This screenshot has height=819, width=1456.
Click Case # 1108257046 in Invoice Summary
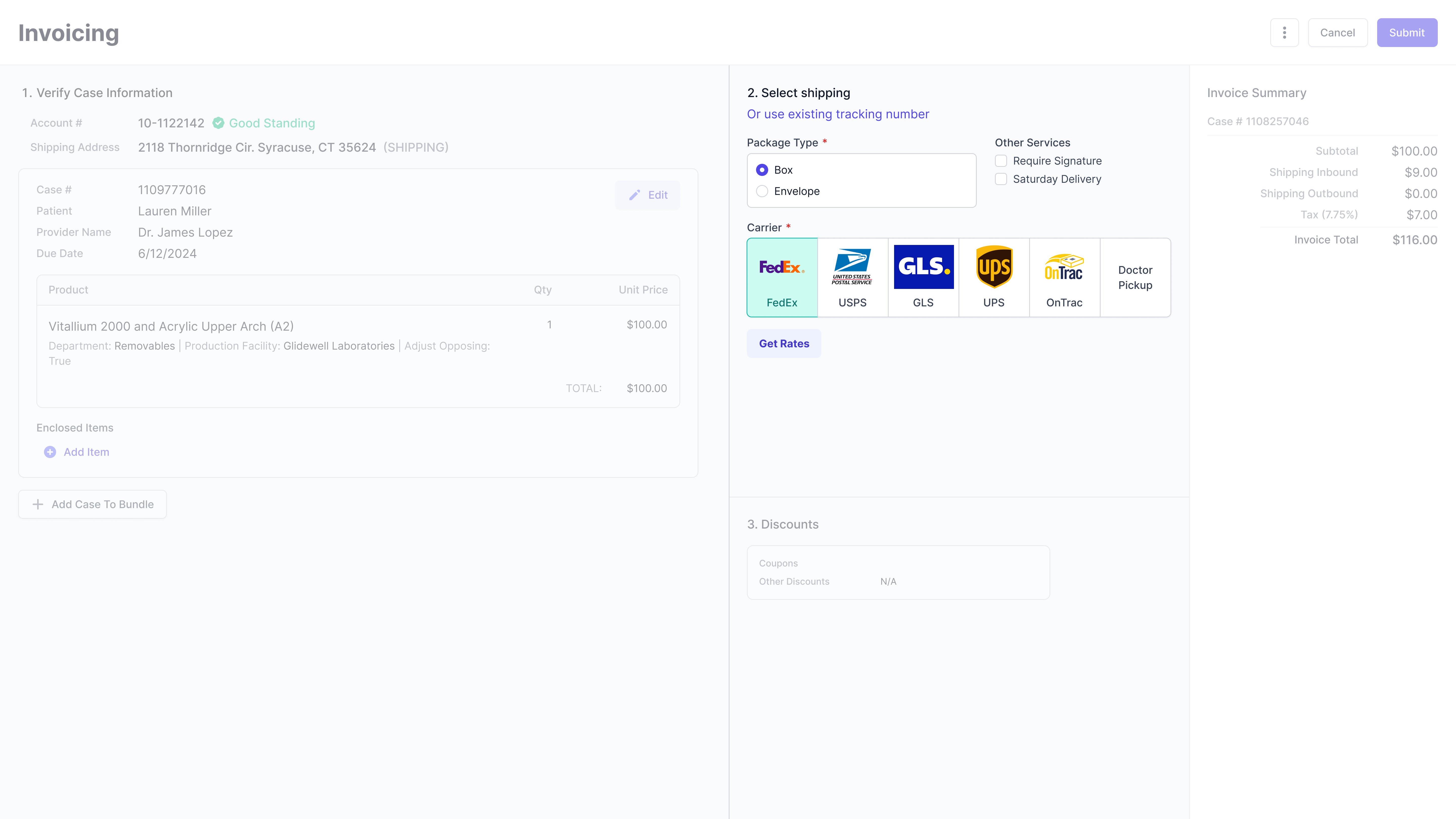point(1258,122)
